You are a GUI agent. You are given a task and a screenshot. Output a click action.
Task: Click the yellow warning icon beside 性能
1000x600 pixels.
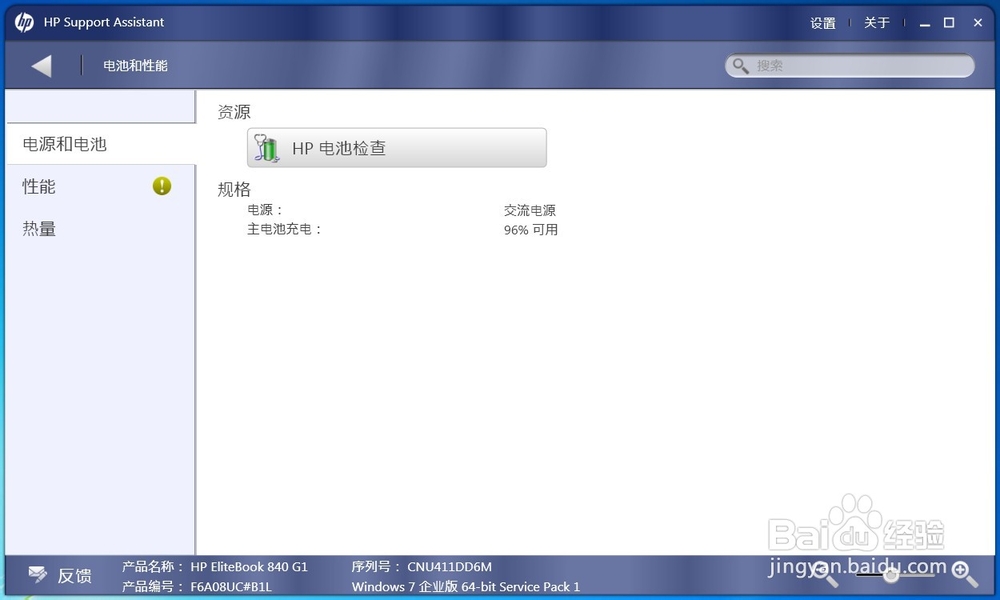tap(162, 186)
